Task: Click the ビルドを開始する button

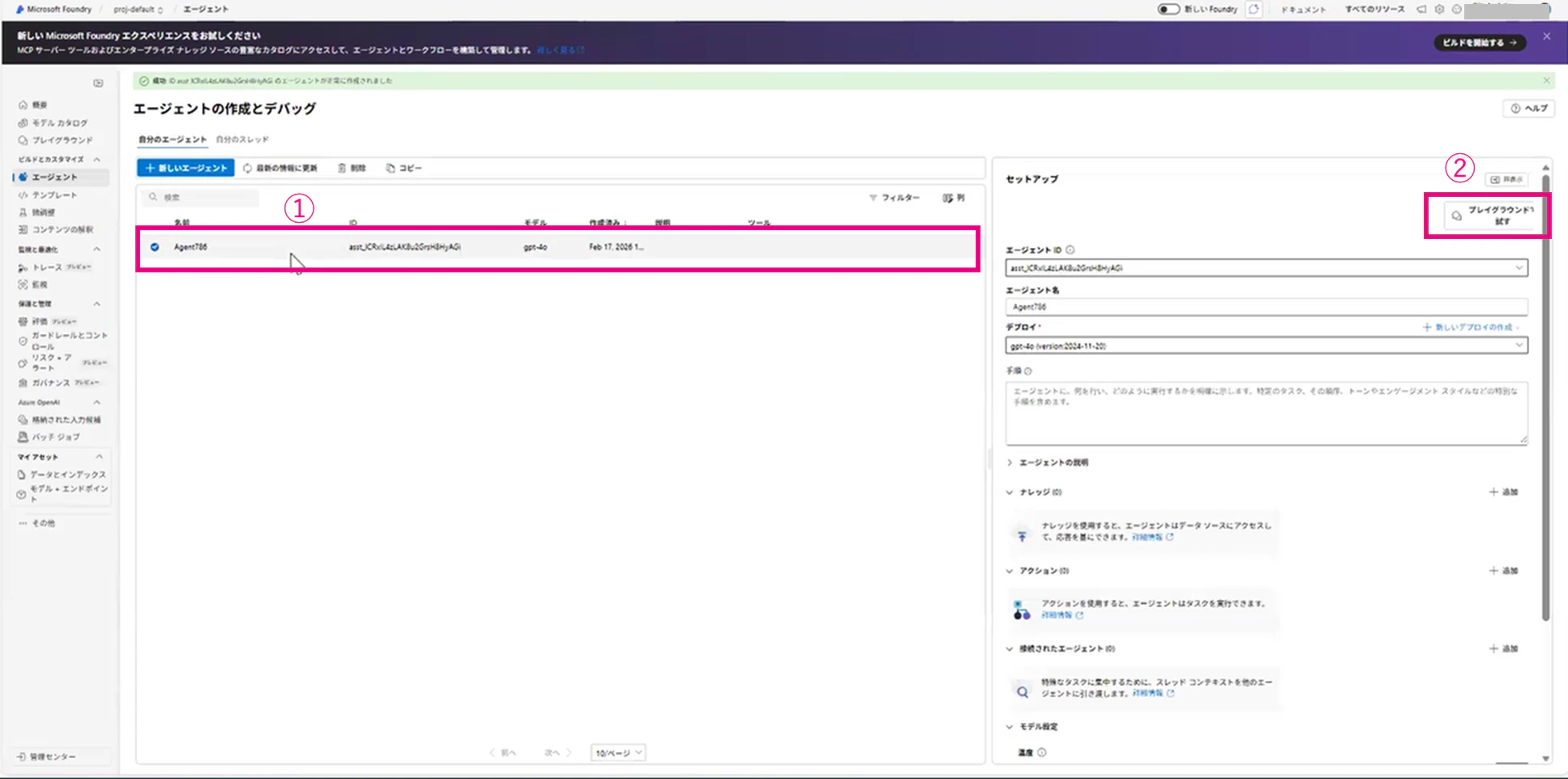Action: point(1480,43)
